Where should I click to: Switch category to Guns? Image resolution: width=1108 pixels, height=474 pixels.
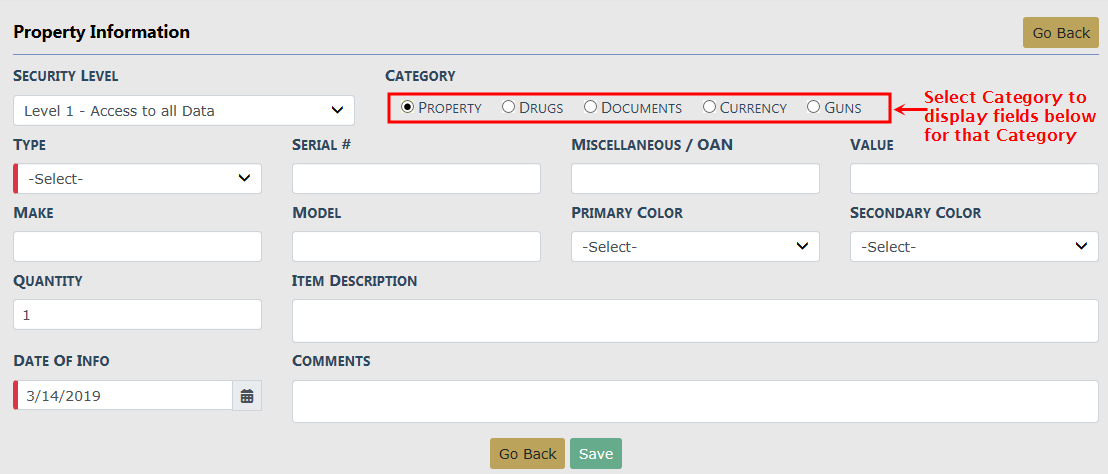click(x=813, y=107)
